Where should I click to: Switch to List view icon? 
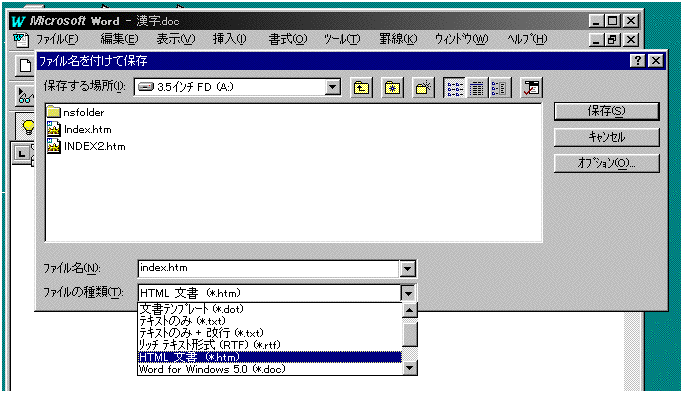pos(455,88)
